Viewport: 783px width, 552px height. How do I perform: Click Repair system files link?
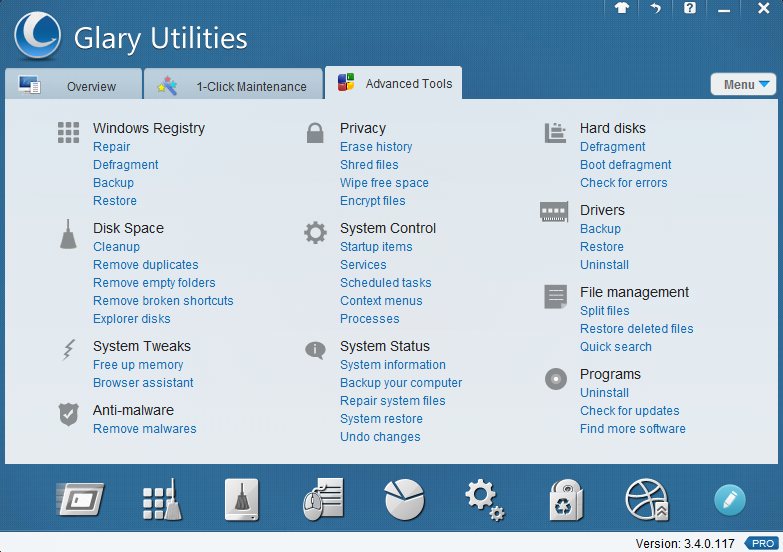pos(392,401)
